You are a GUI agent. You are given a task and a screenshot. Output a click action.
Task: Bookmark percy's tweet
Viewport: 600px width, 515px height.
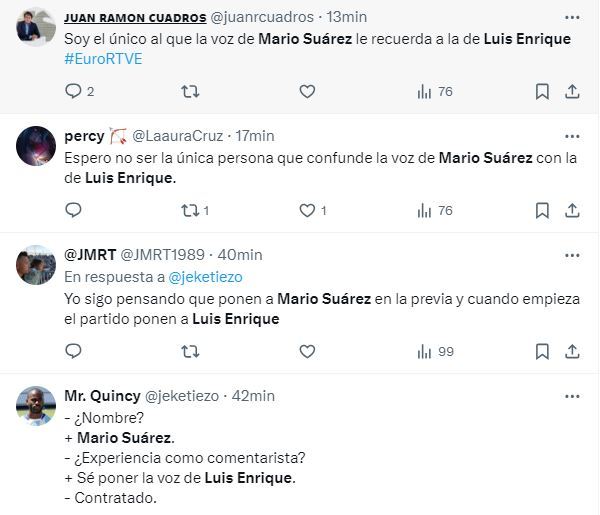coord(542,210)
